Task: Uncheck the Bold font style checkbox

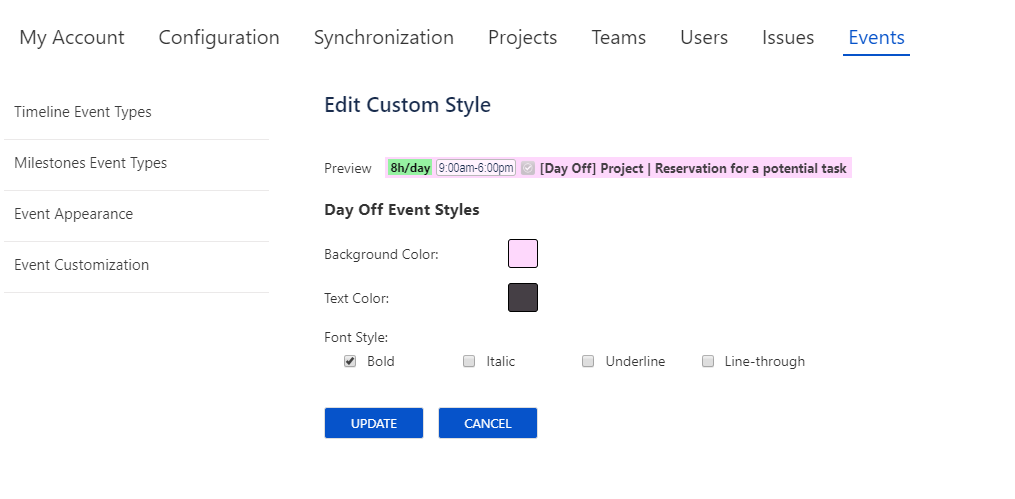Action: coord(350,362)
